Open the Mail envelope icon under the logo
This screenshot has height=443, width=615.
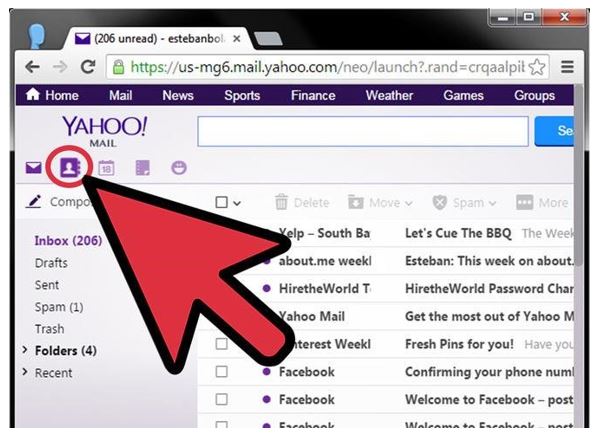[34, 168]
